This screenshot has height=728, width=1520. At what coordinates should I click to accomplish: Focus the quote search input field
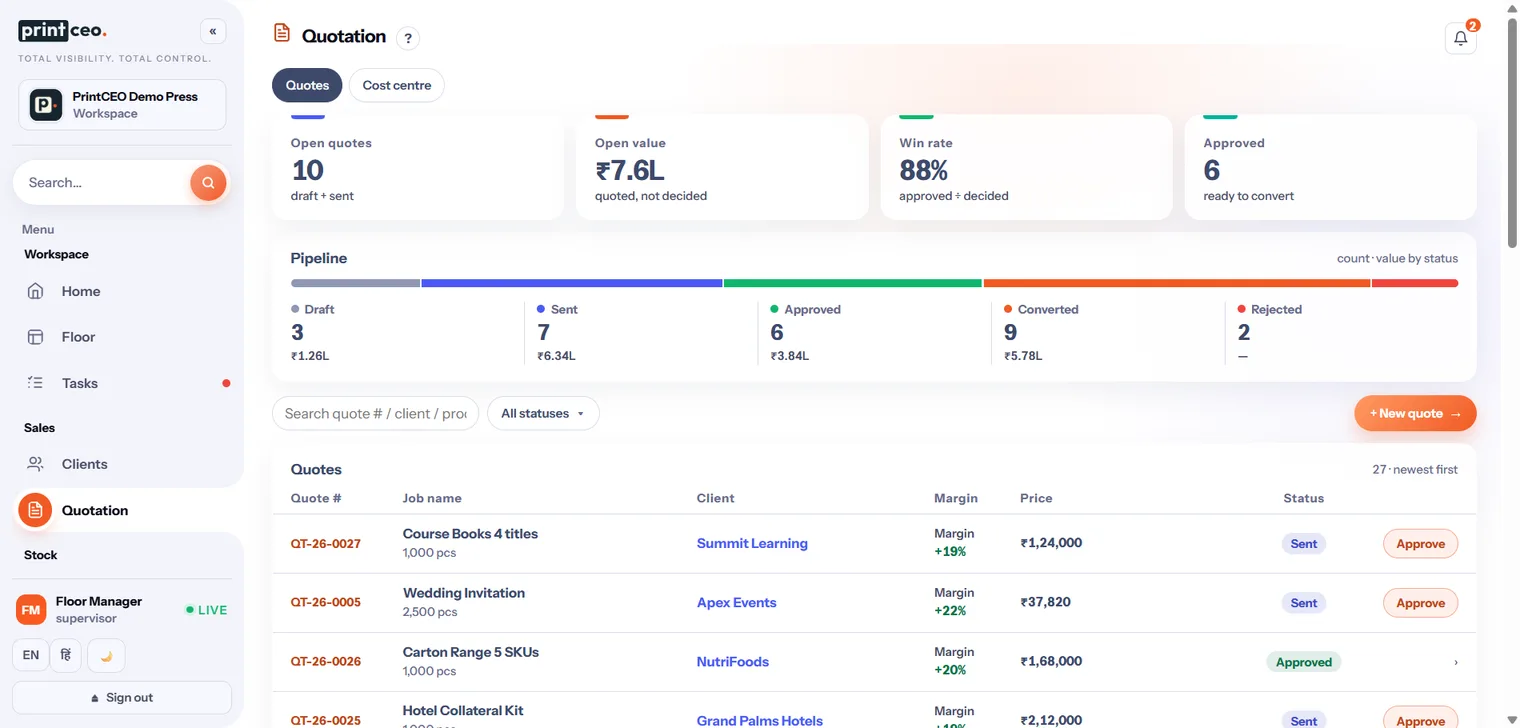click(x=375, y=413)
